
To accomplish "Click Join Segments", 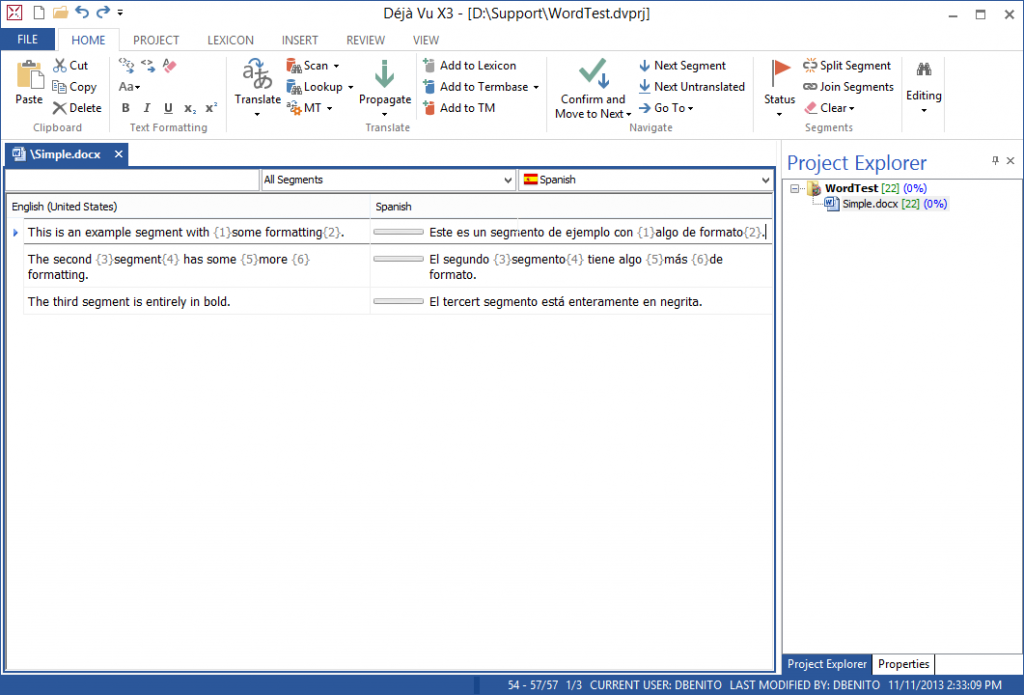I will (848, 87).
